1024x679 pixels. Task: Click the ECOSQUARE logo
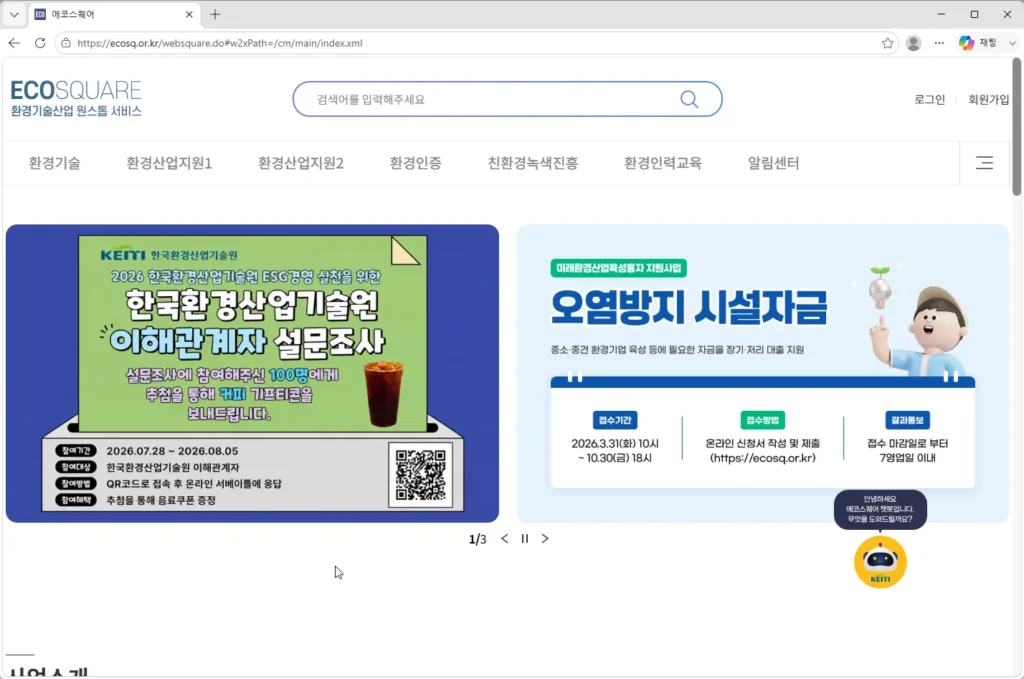point(76,99)
